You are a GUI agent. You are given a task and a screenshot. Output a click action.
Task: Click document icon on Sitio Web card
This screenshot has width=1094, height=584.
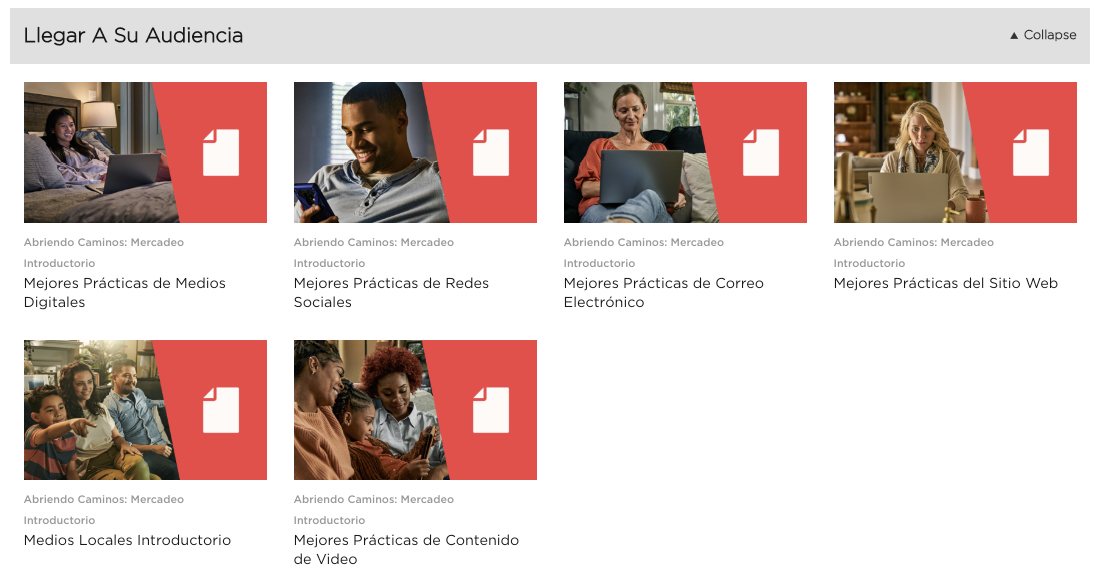pyautogui.click(x=1031, y=152)
